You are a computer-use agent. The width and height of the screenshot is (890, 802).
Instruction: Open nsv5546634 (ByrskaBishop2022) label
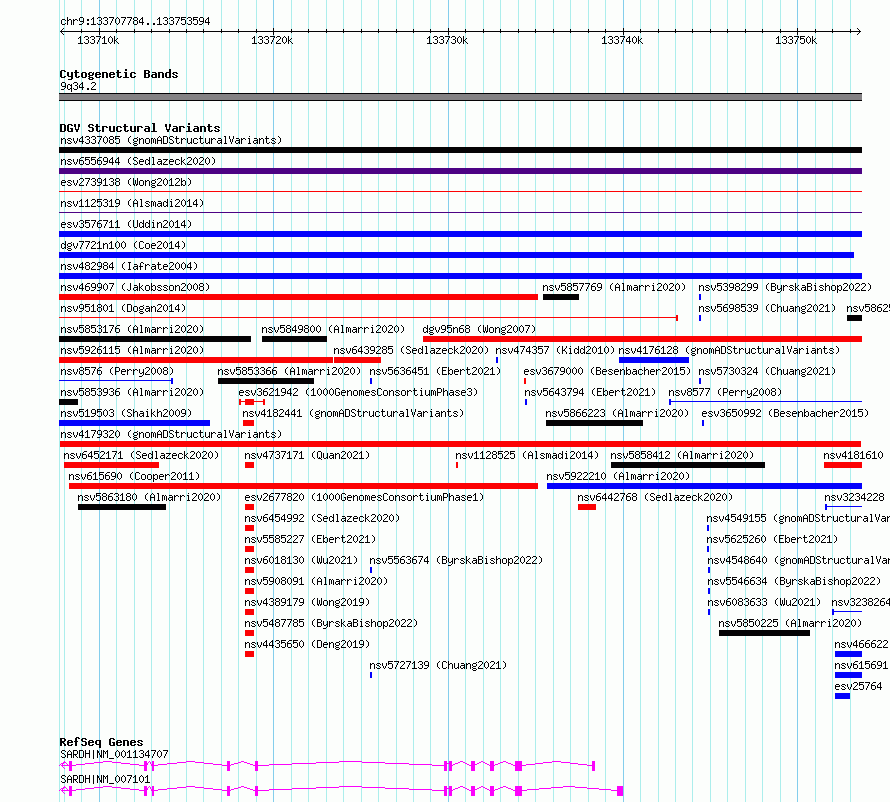click(794, 581)
